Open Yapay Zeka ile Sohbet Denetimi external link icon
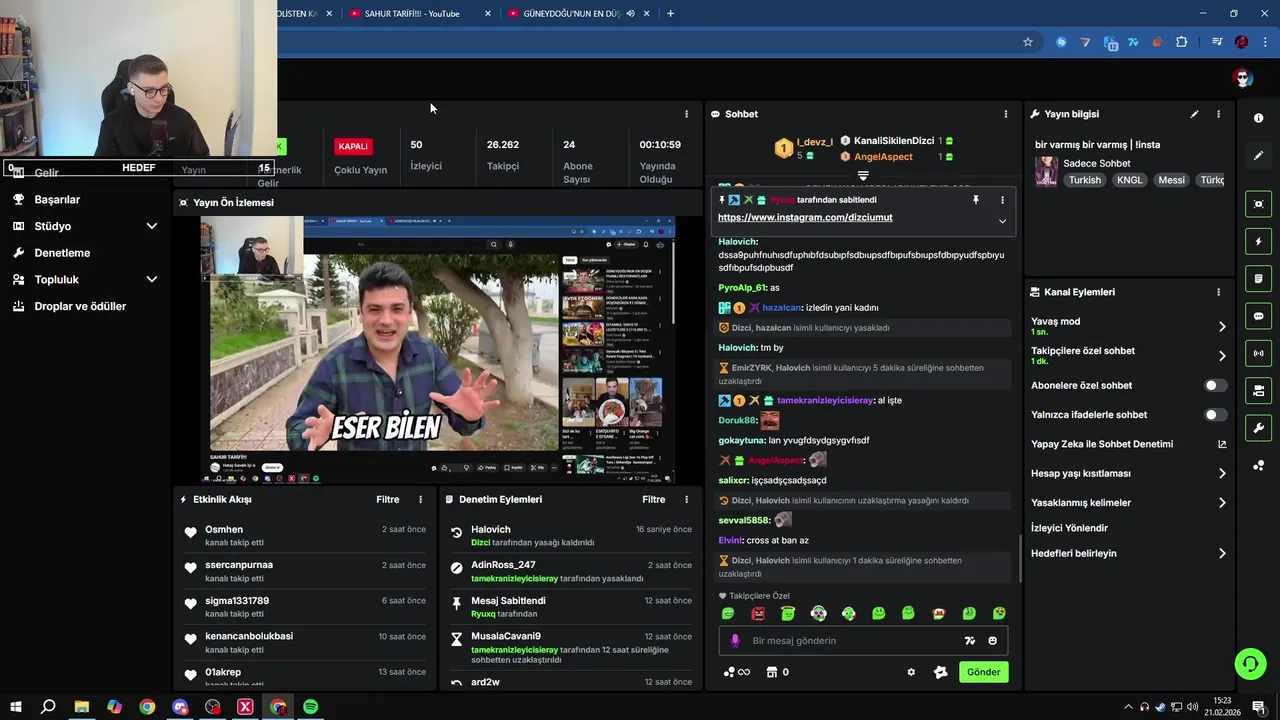Screen dimensions: 1280x720 [x=1222, y=444]
